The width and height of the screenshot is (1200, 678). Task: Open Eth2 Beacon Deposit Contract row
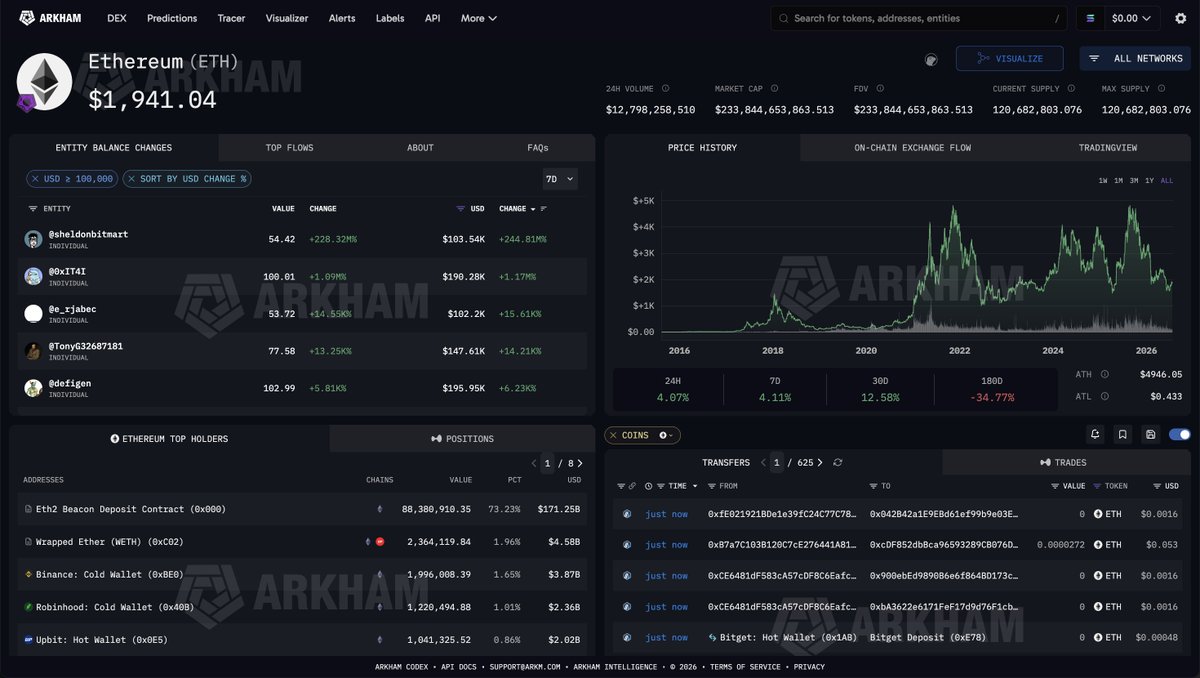coord(302,509)
